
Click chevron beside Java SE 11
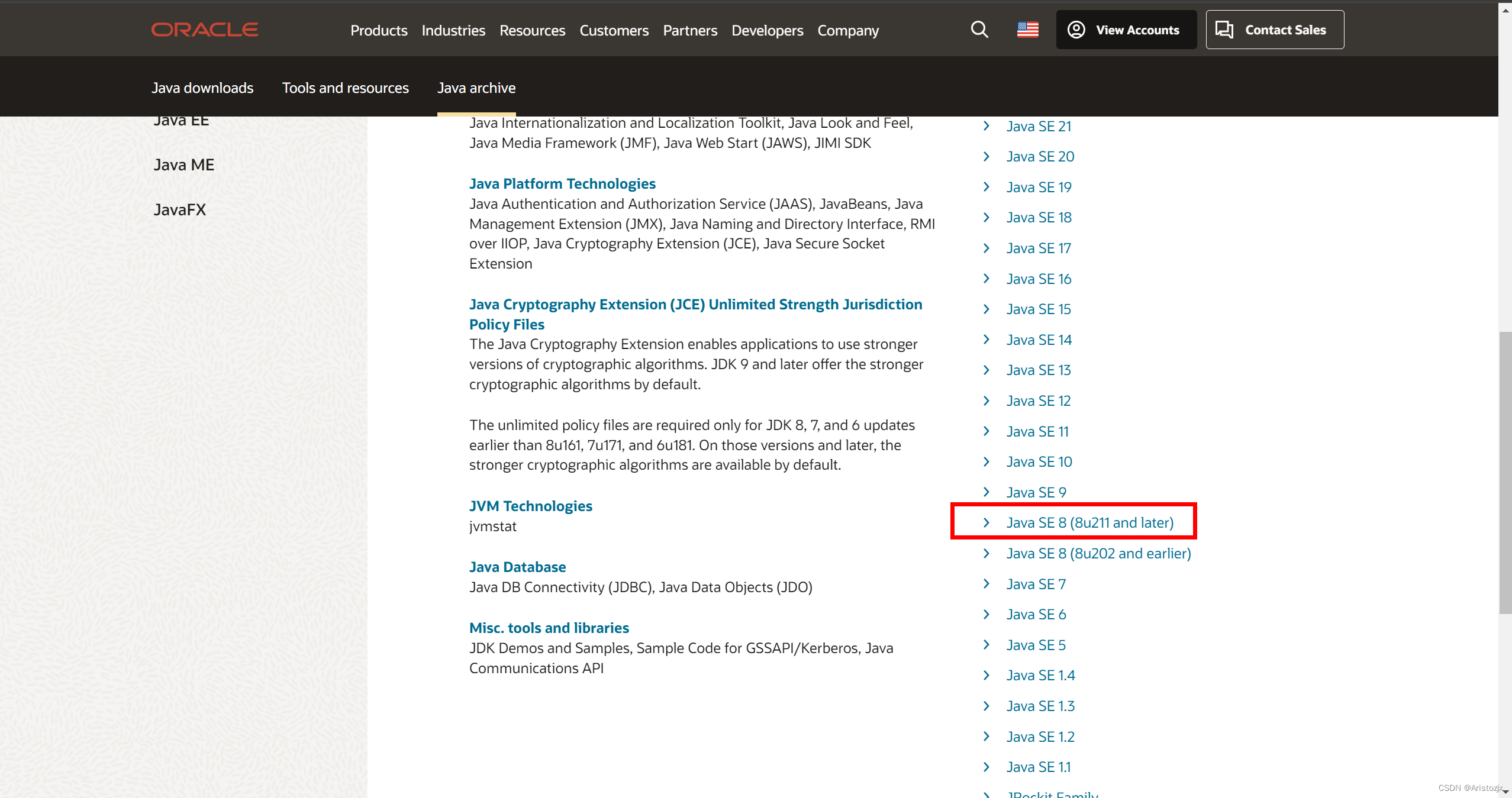[x=986, y=431]
